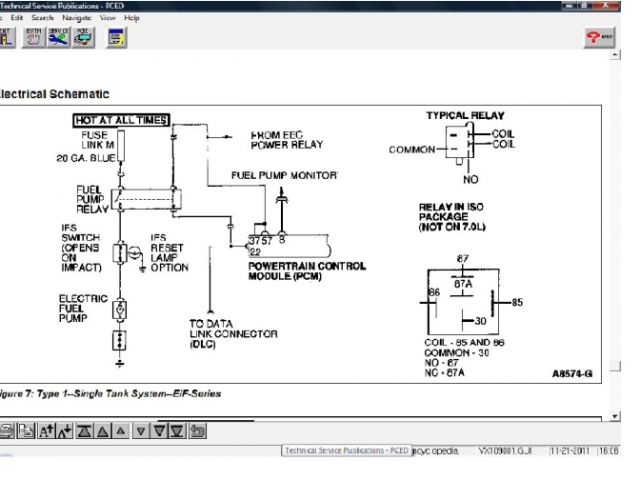Screen dimensions: 640x480
Task: Decrease text size with A-down arrow button
Action: [x=63, y=431]
